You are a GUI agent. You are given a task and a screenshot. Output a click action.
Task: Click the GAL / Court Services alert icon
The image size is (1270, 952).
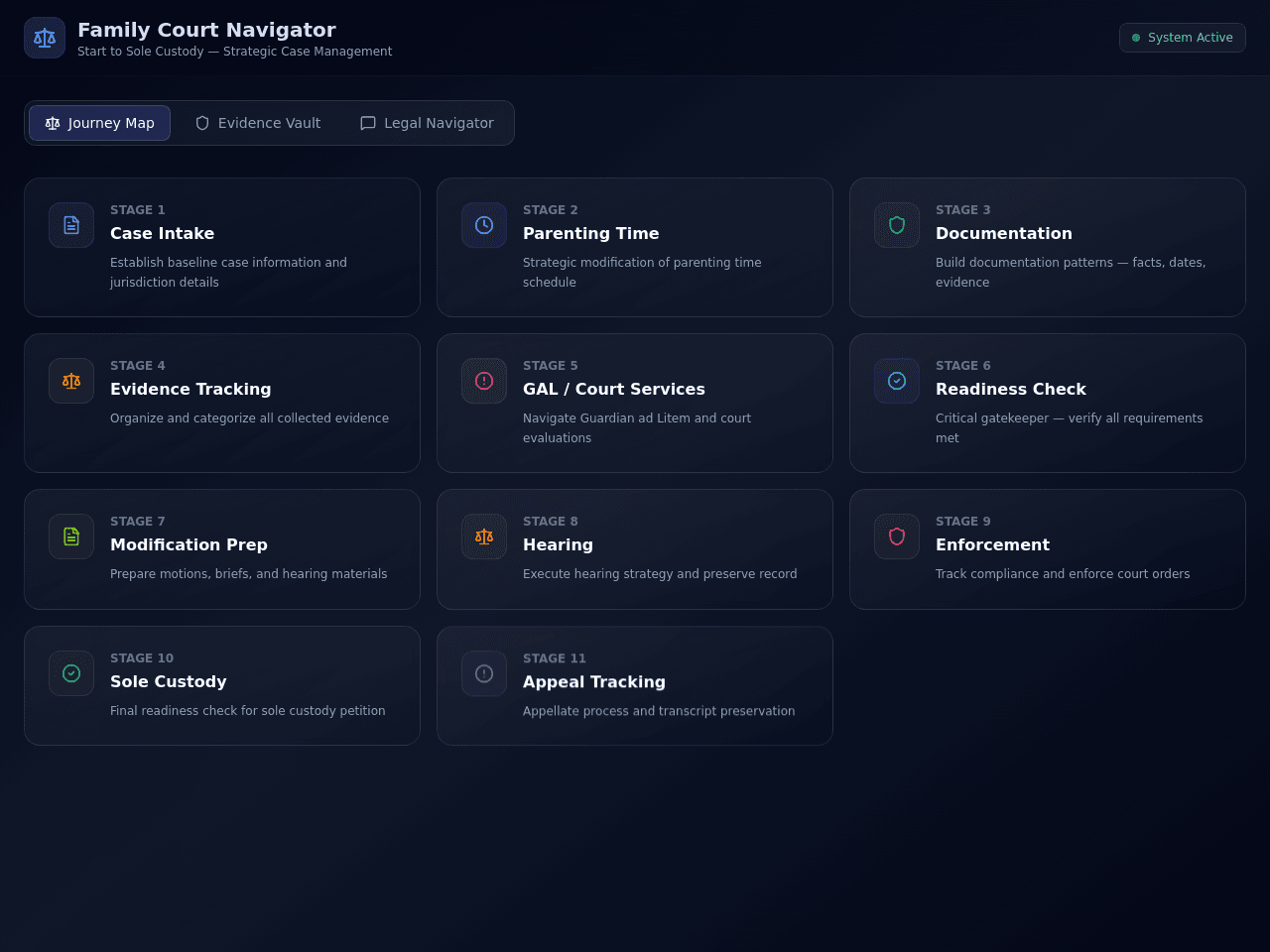484,381
